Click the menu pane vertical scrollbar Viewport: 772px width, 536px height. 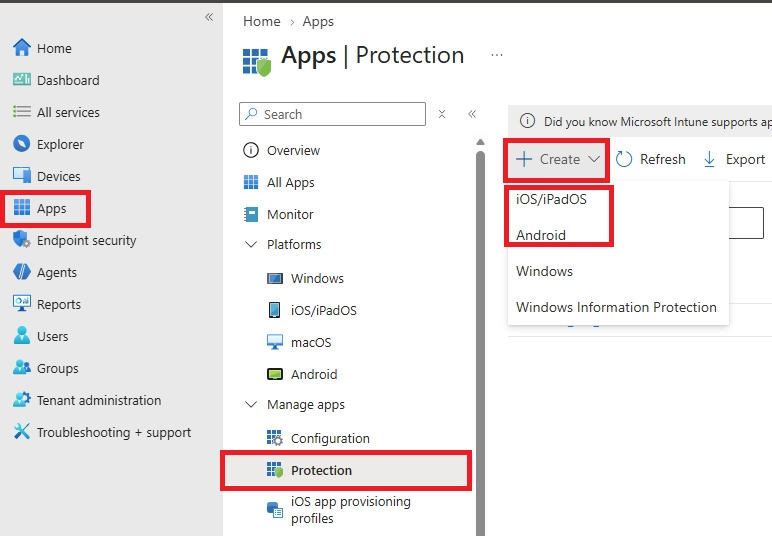[x=481, y=345]
